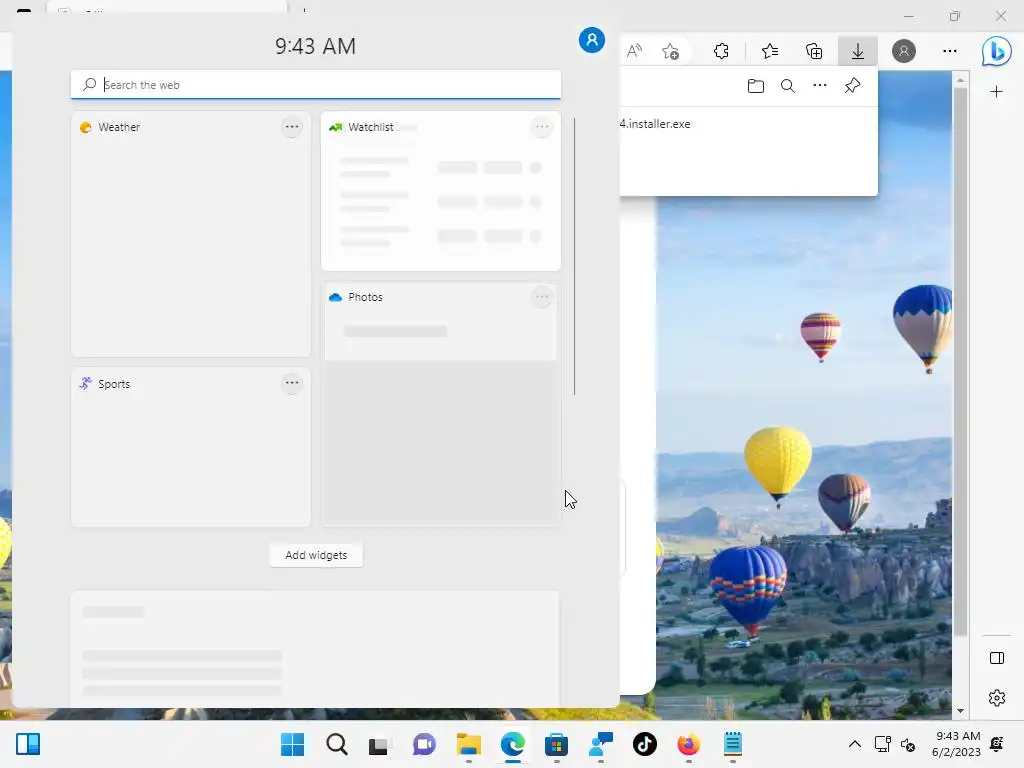
Task: Open Photos widget more options
Action: point(541,297)
